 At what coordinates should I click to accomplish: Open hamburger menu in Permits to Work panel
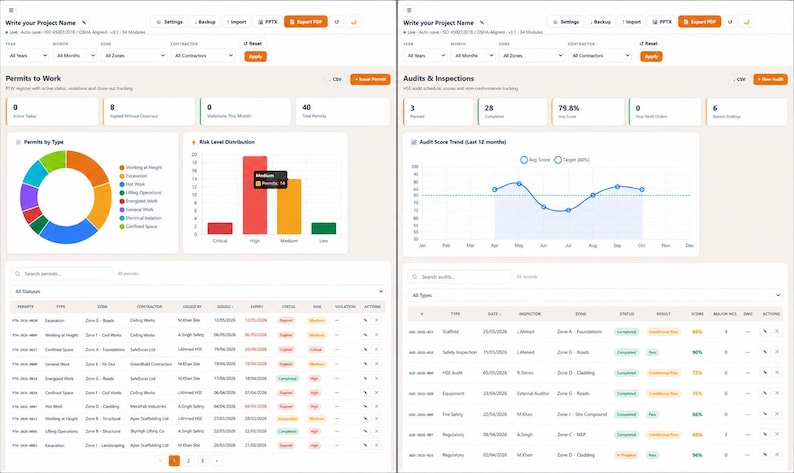click(x=11, y=10)
